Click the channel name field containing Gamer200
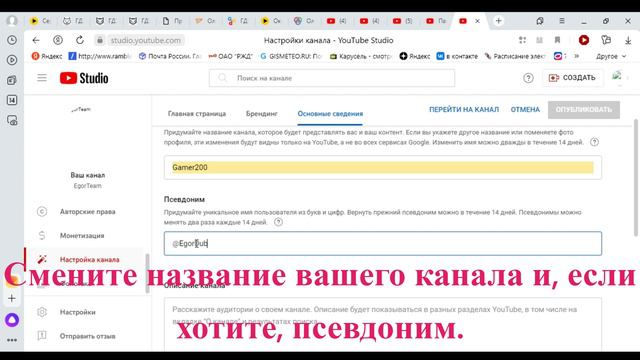Screen dimensions: 640x360 tap(382, 167)
